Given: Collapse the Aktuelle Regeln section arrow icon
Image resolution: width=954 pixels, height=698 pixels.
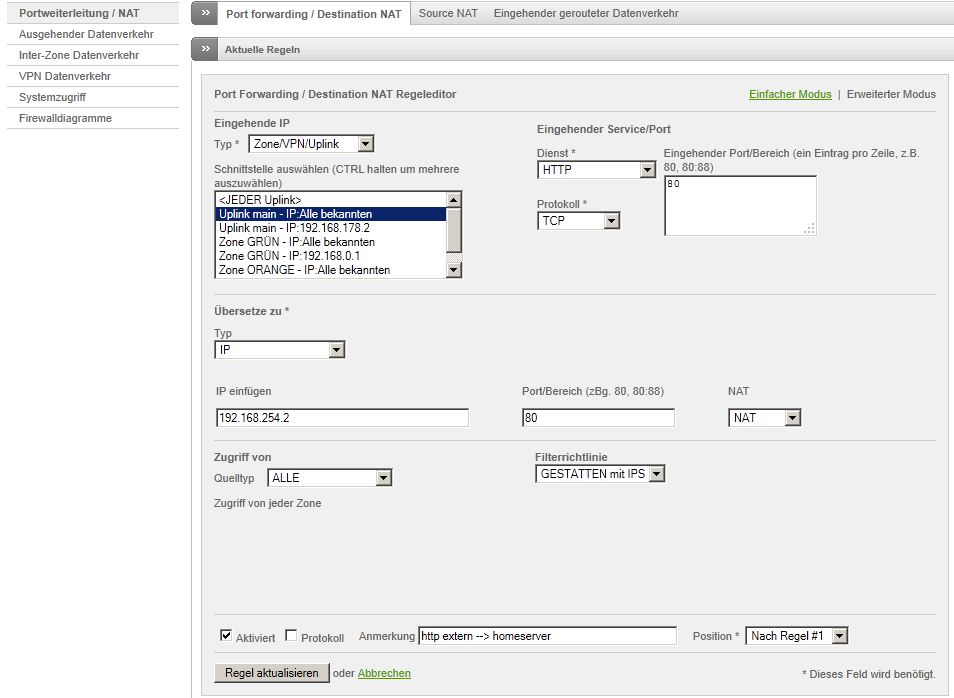Looking at the screenshot, I should pos(204,49).
